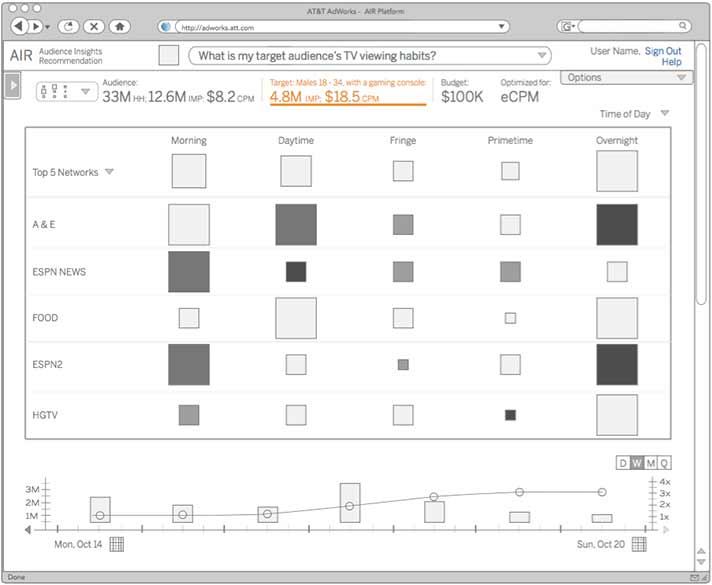The height and width of the screenshot is (585, 712).
Task: Click the Primetime column header
Action: pyautogui.click(x=510, y=140)
